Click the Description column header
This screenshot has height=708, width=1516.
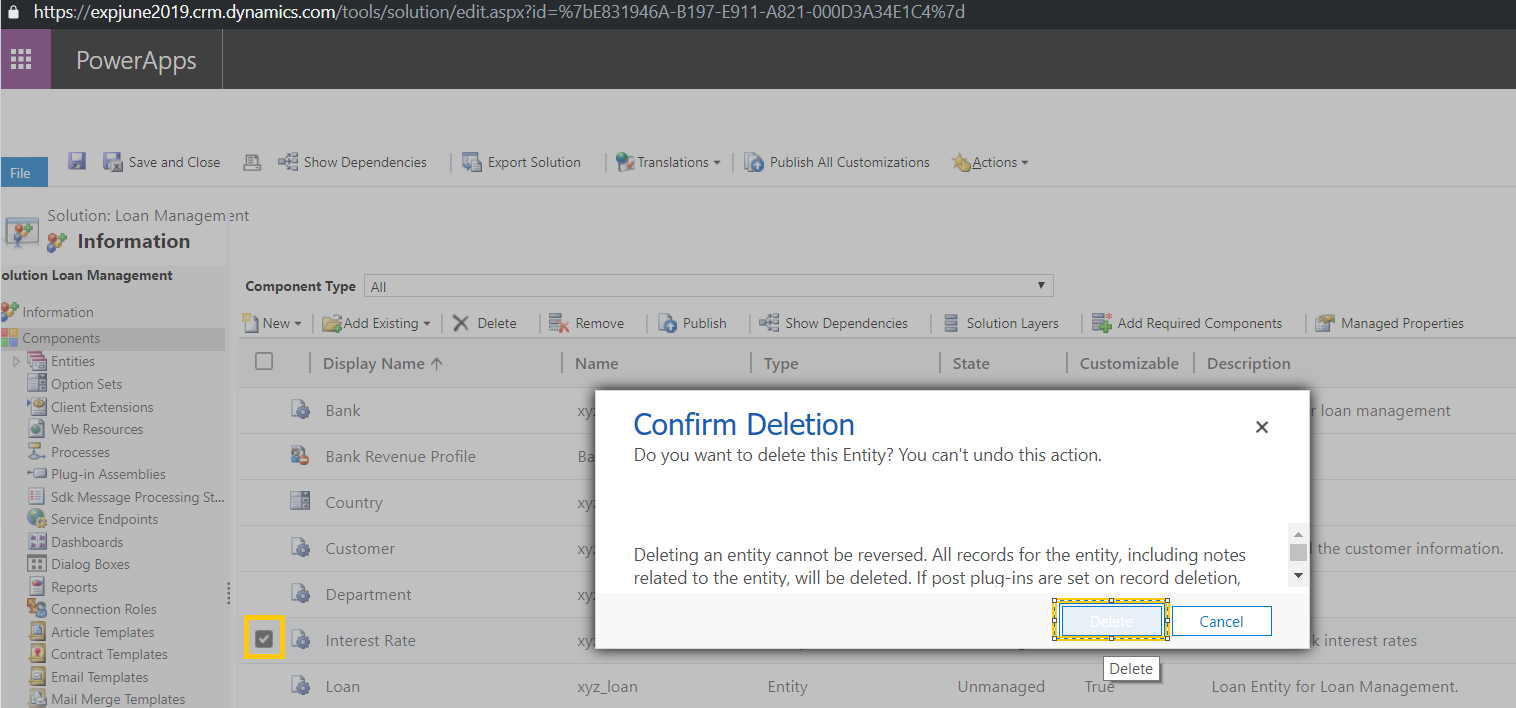(x=1248, y=363)
